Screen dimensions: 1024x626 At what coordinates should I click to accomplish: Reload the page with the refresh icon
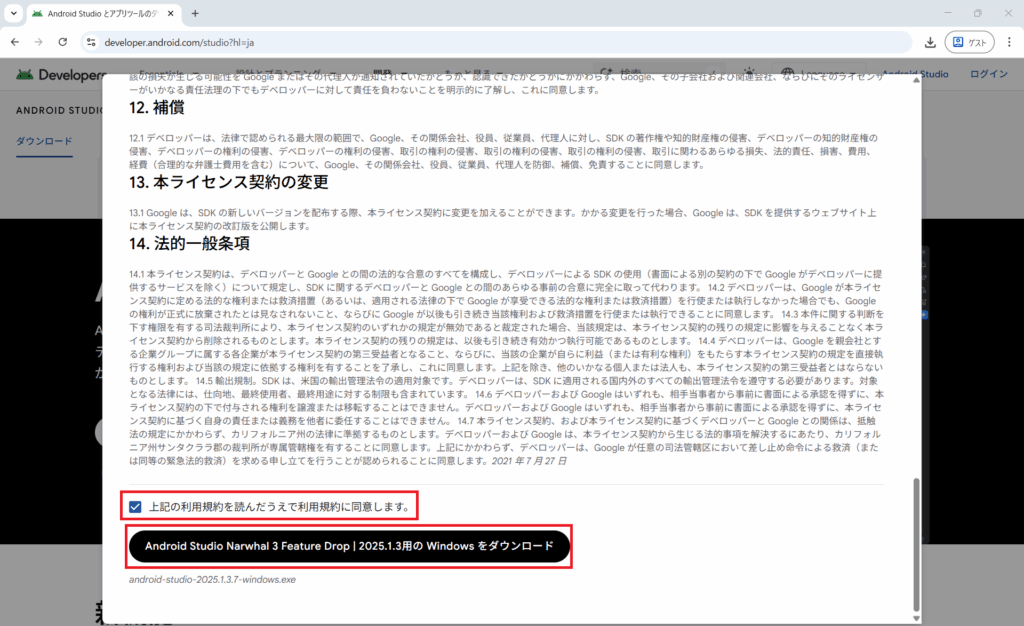tap(63, 43)
